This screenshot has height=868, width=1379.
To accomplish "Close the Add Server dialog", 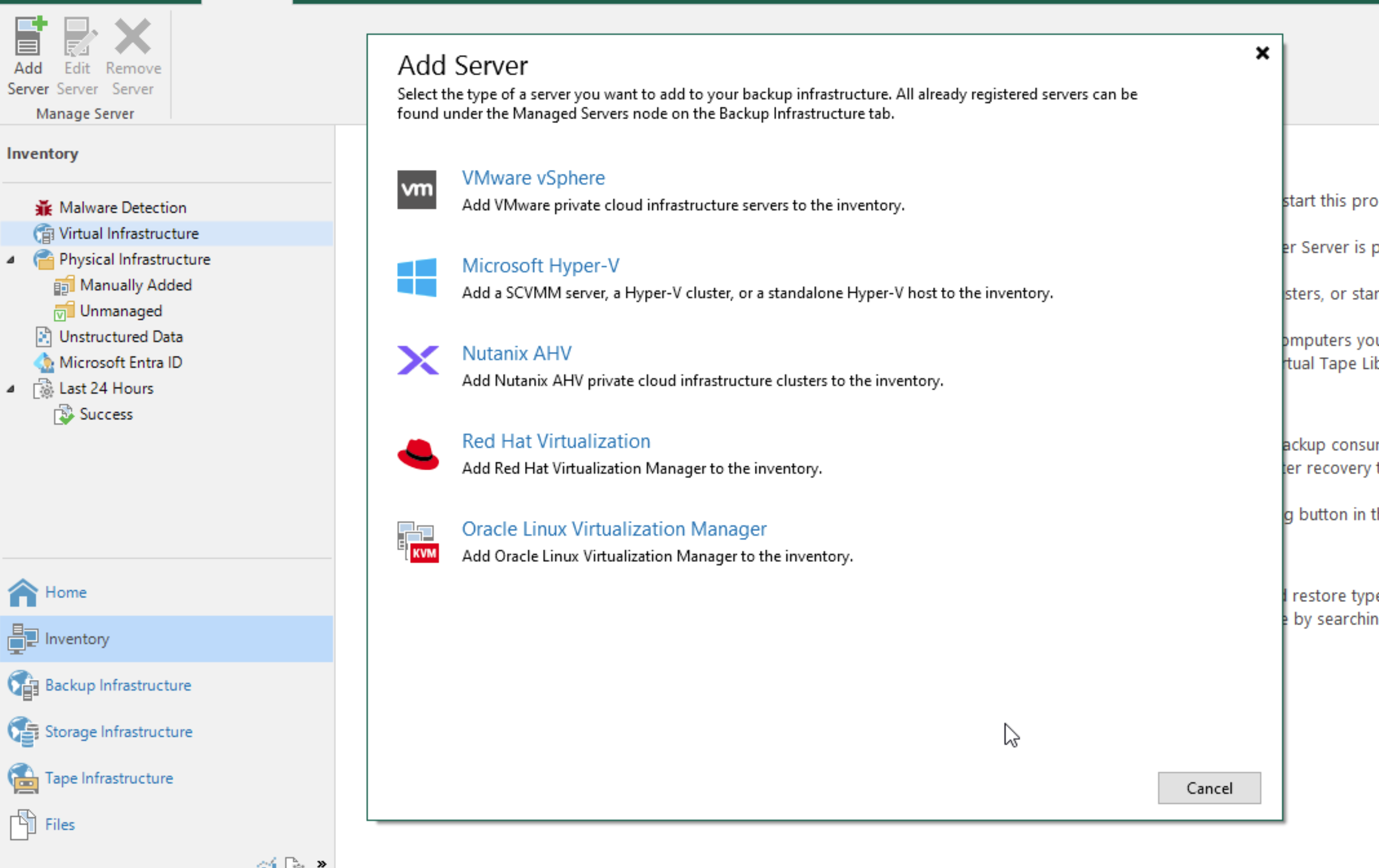I will (x=1262, y=53).
